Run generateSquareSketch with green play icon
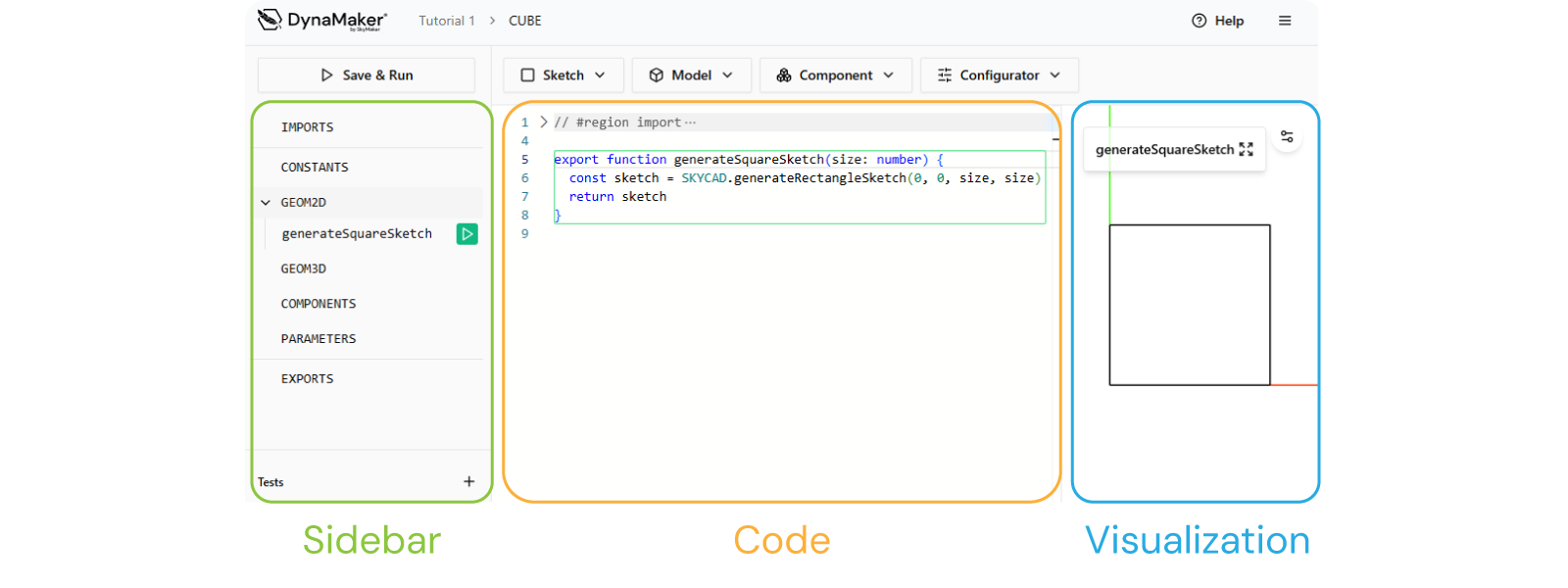This screenshot has height=588, width=1568. [467, 234]
